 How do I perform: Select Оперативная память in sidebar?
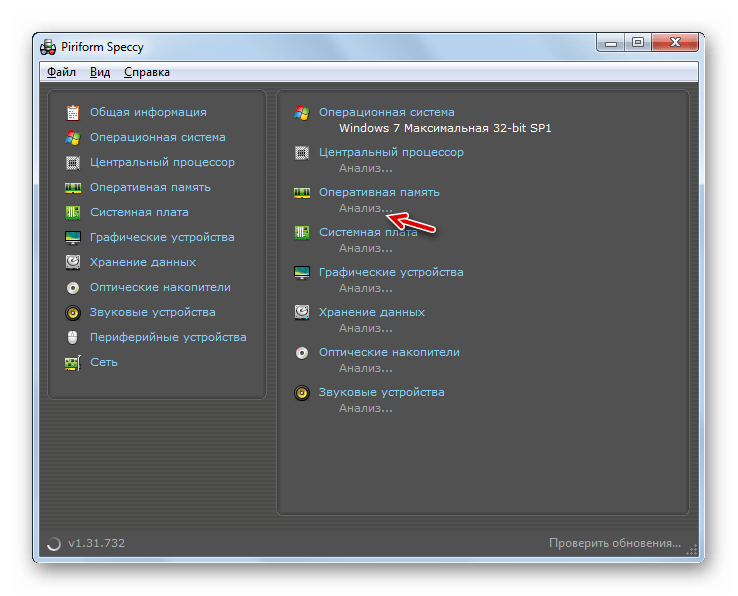click(150, 187)
